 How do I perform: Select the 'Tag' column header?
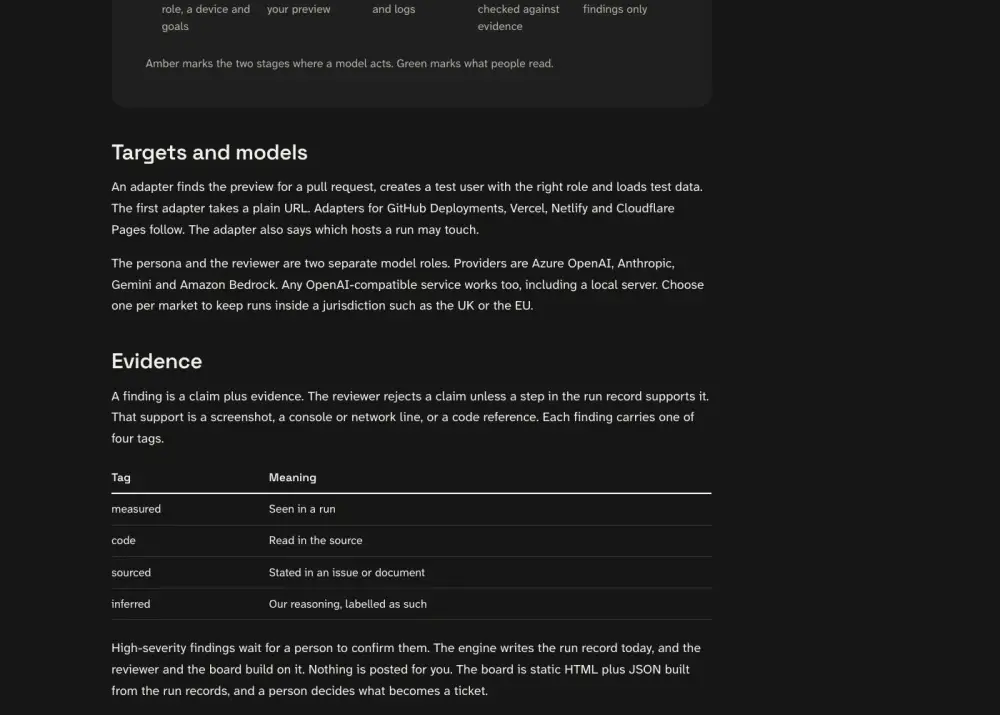coord(121,477)
